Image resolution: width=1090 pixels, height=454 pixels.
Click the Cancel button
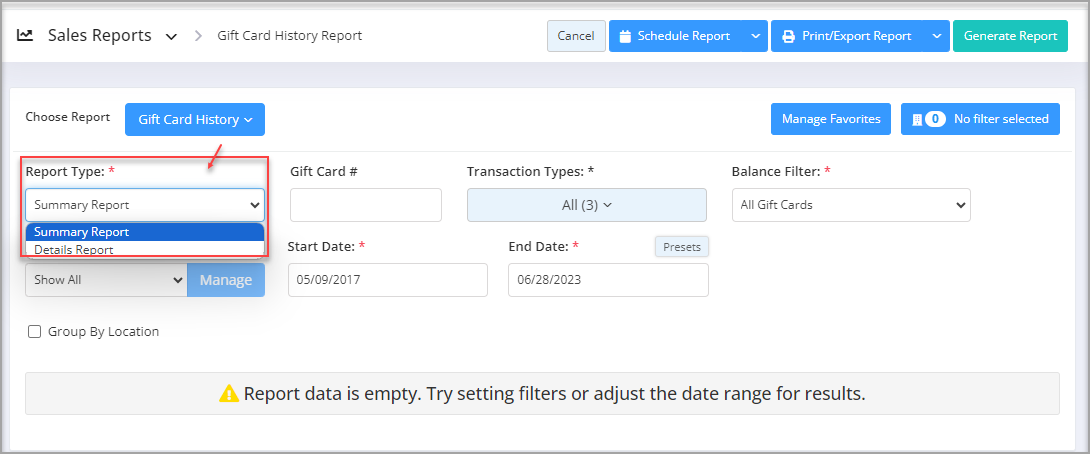(576, 35)
